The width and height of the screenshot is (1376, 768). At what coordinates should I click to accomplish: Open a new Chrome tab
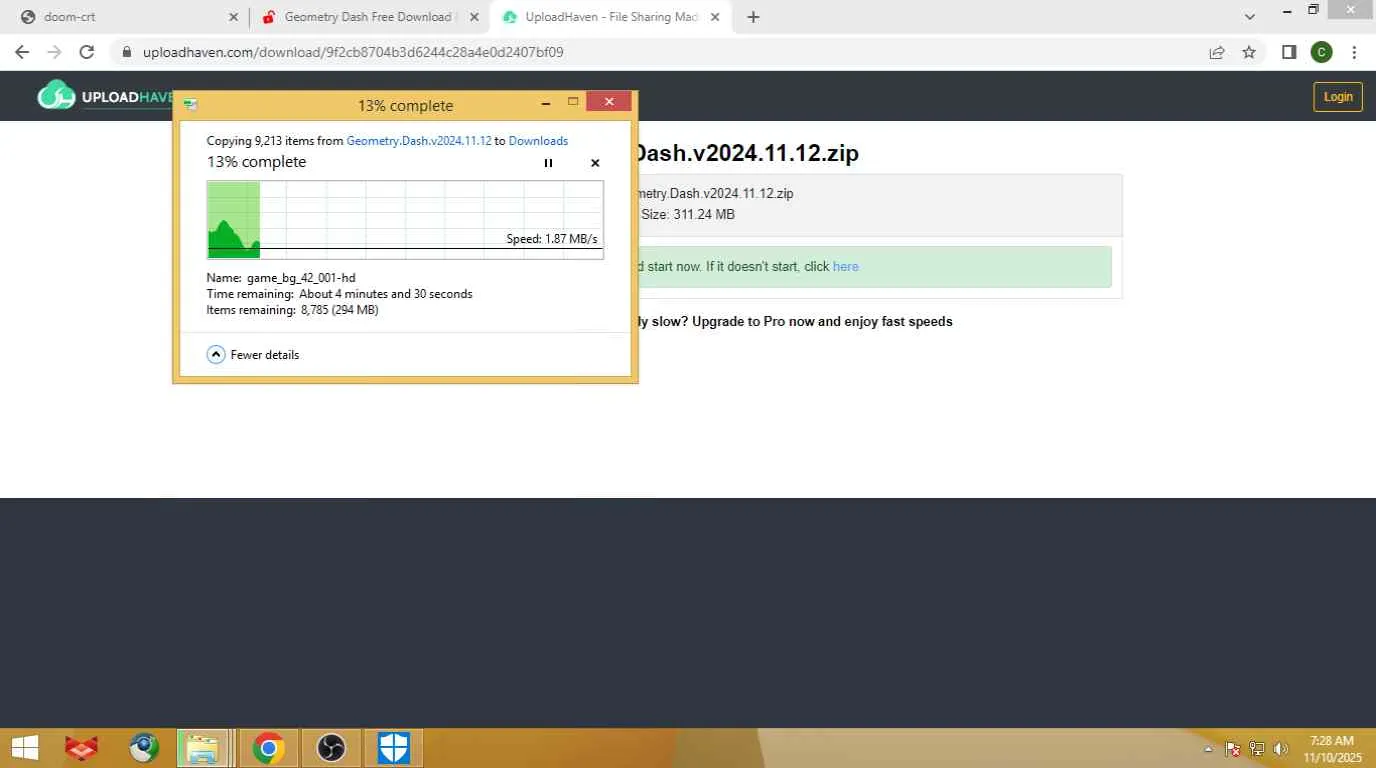(754, 17)
